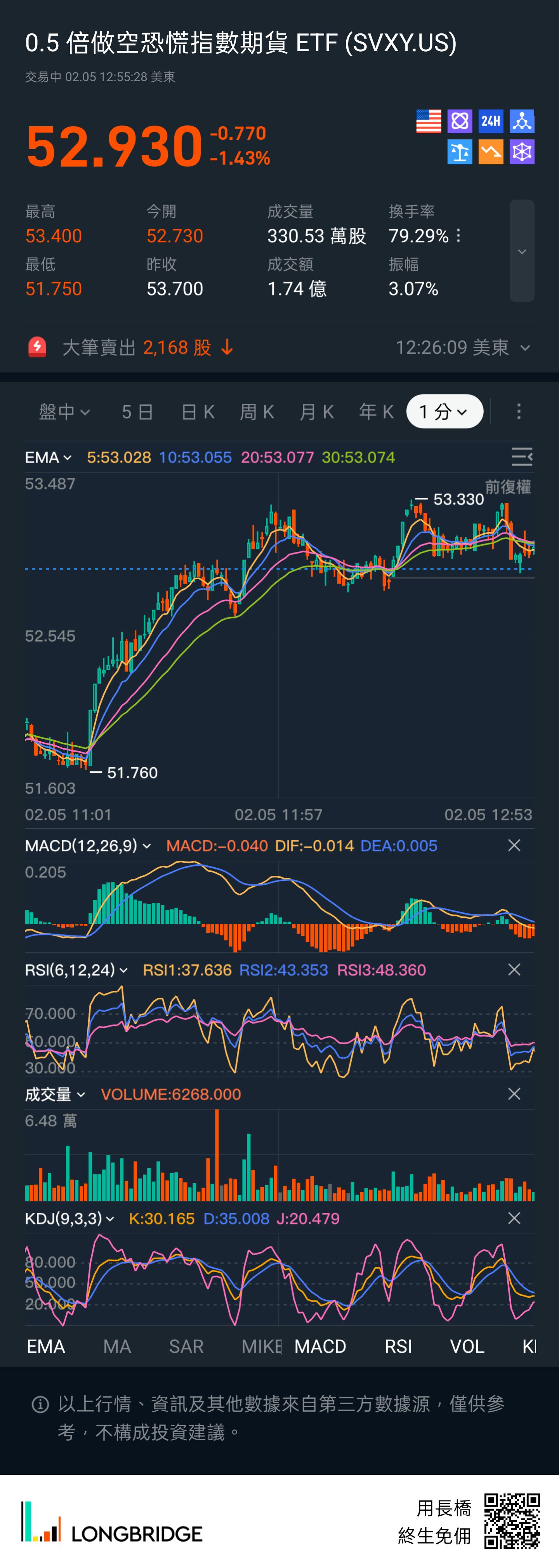
Task: Toggle the MA indicator in bottom bar
Action: coord(117,1346)
